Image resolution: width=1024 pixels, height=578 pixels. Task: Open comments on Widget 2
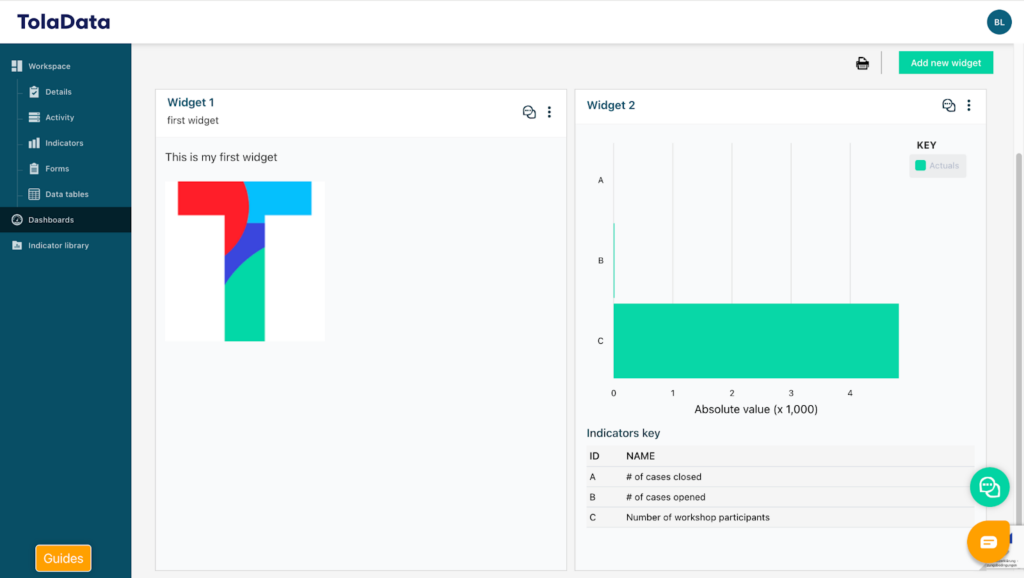point(949,105)
